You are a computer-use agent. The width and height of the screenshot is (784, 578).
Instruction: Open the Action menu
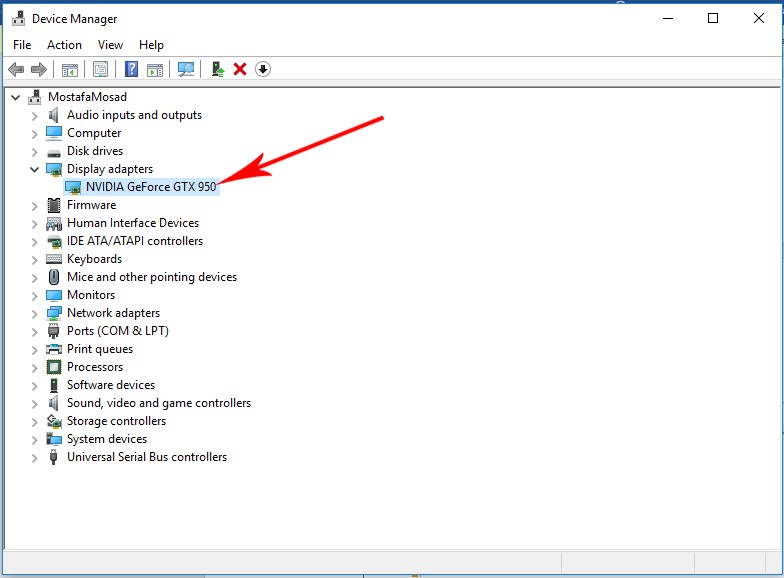(x=64, y=45)
